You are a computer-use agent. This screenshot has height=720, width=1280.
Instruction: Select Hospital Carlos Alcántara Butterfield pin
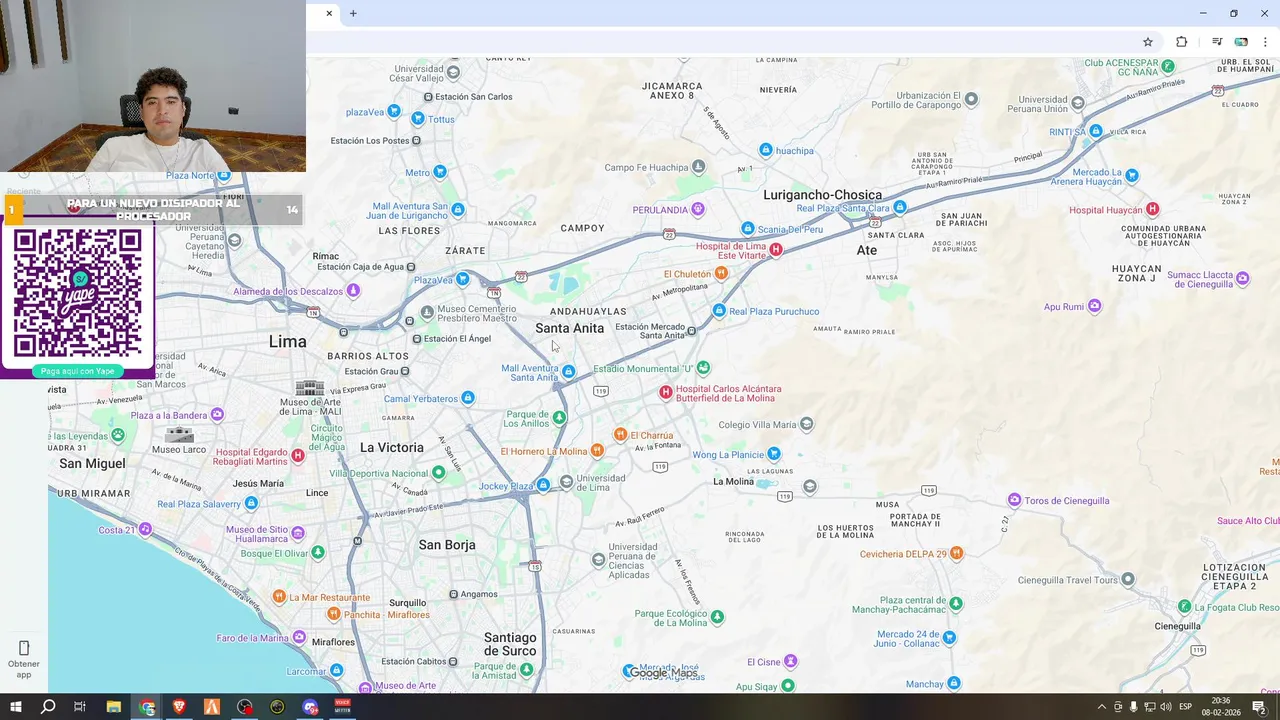(x=666, y=392)
